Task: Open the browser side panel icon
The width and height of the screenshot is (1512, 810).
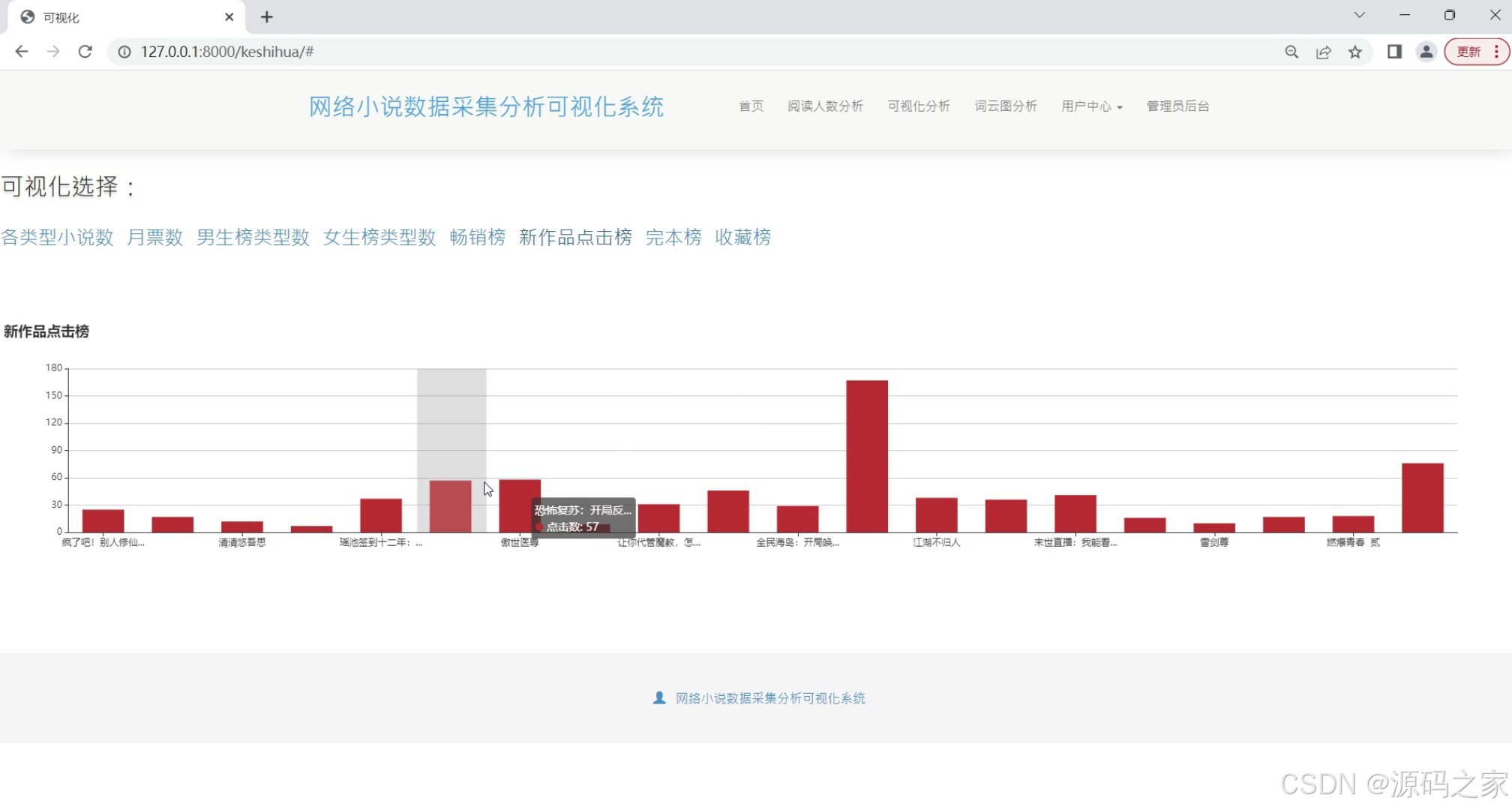Action: click(1394, 52)
